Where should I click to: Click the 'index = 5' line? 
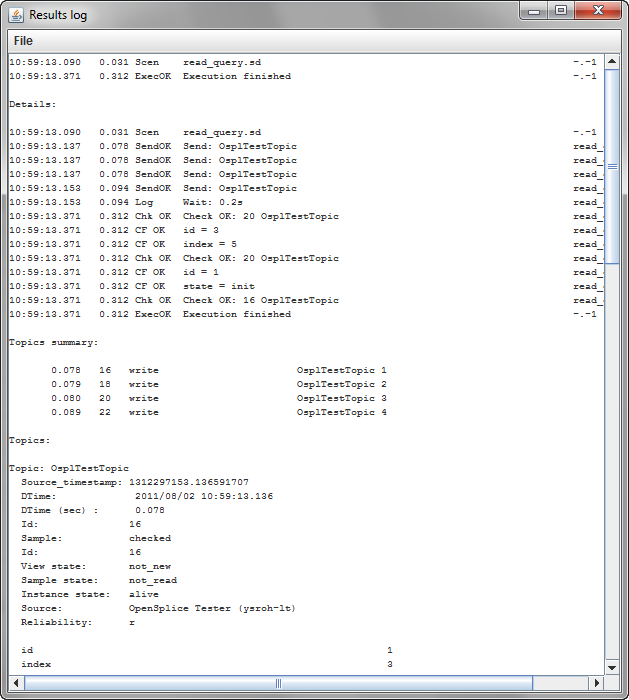[210, 244]
